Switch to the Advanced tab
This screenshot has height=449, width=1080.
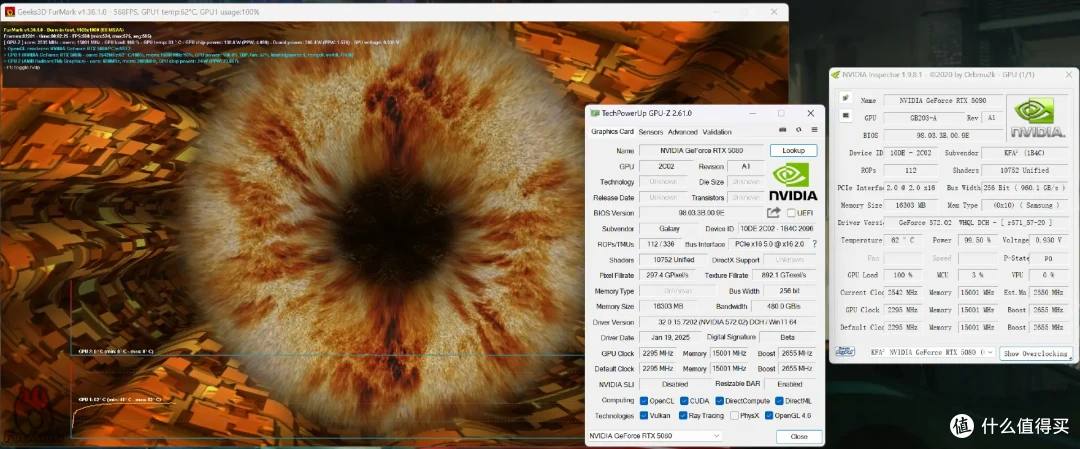(683, 132)
